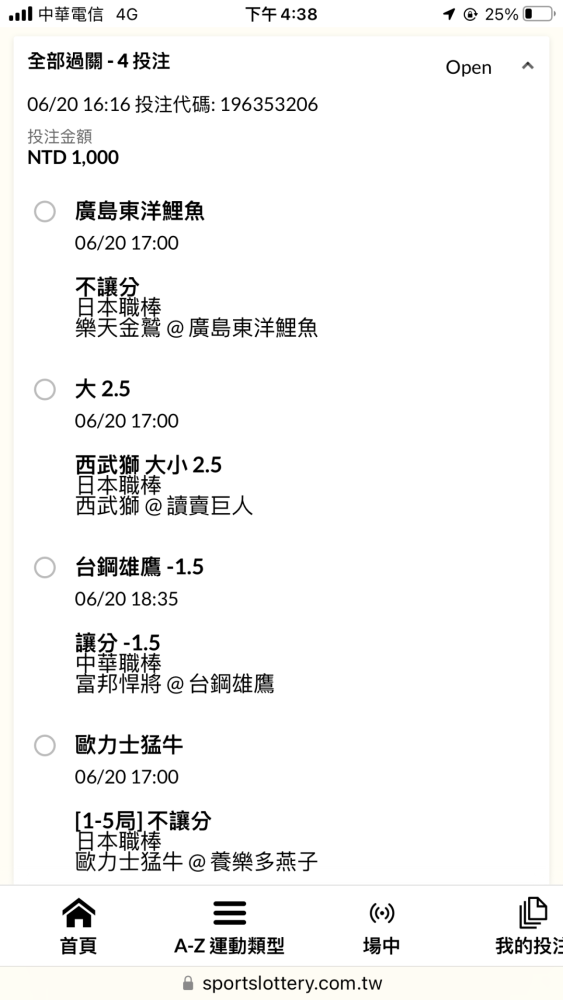563x1000 pixels.
Task: Tap the 全部過關 - 4 投注 header
Action: click(99, 61)
